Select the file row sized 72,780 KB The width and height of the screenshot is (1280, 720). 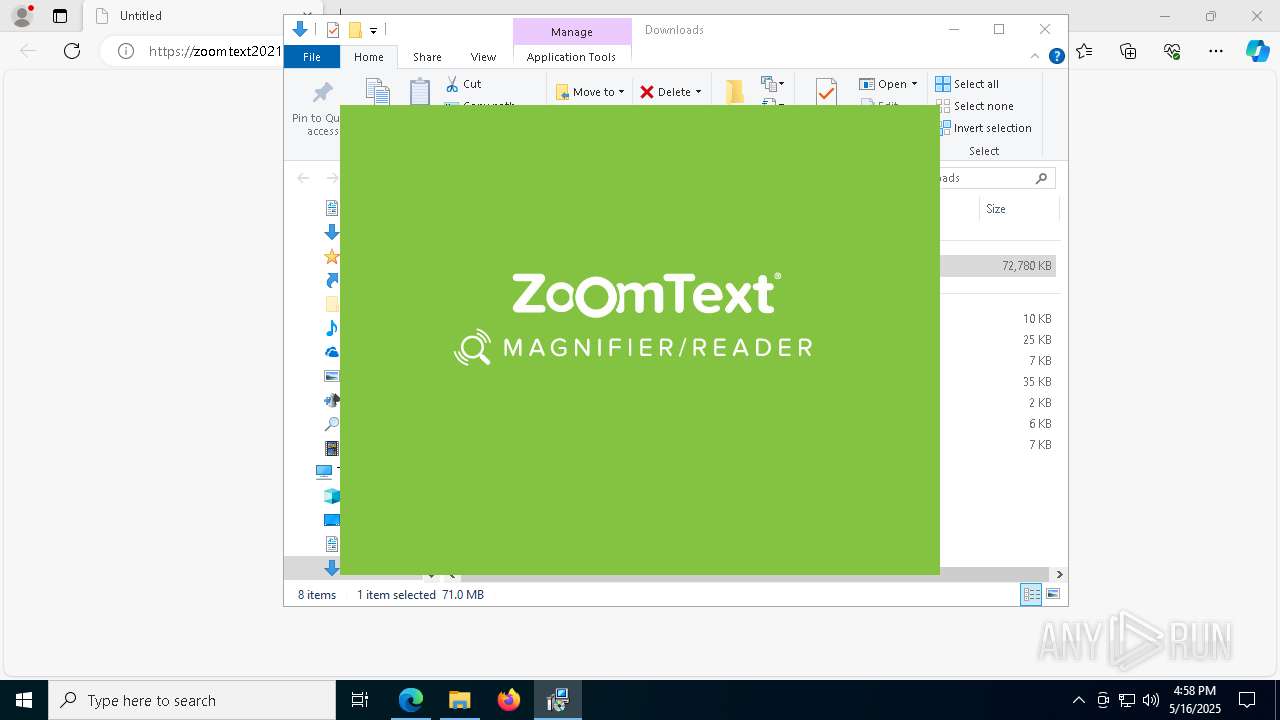coord(998,266)
